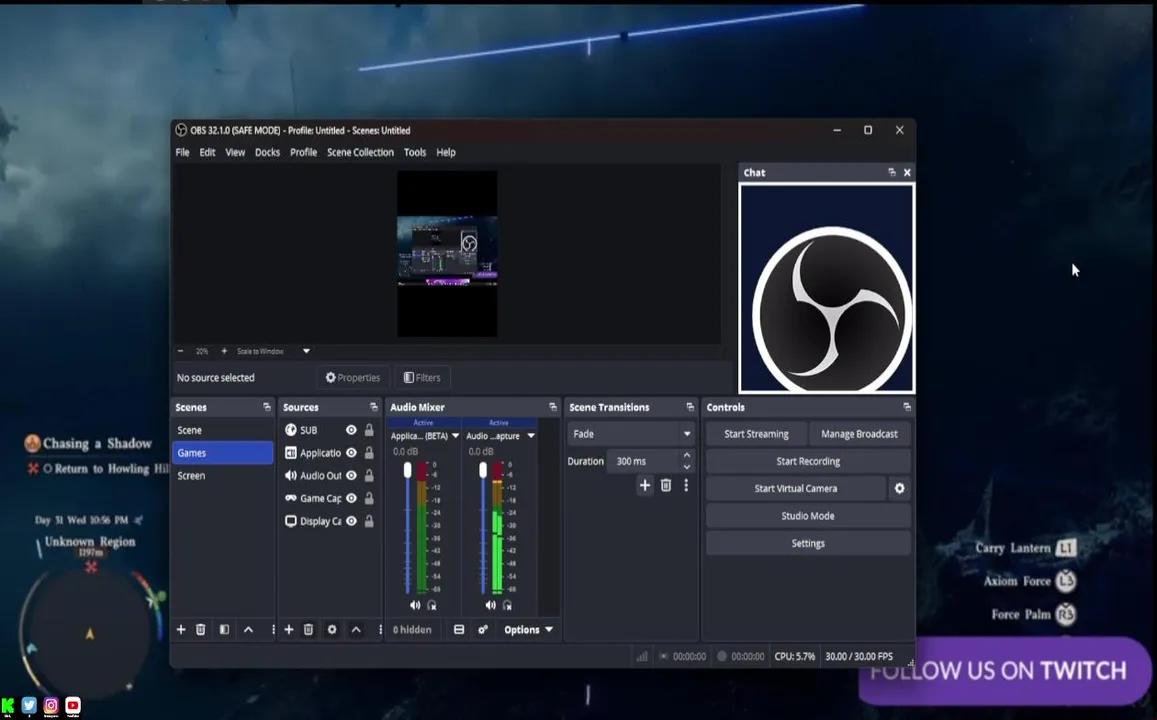This screenshot has width=1157, height=720.
Task: Lock the Game Capture source
Action: tap(369, 499)
